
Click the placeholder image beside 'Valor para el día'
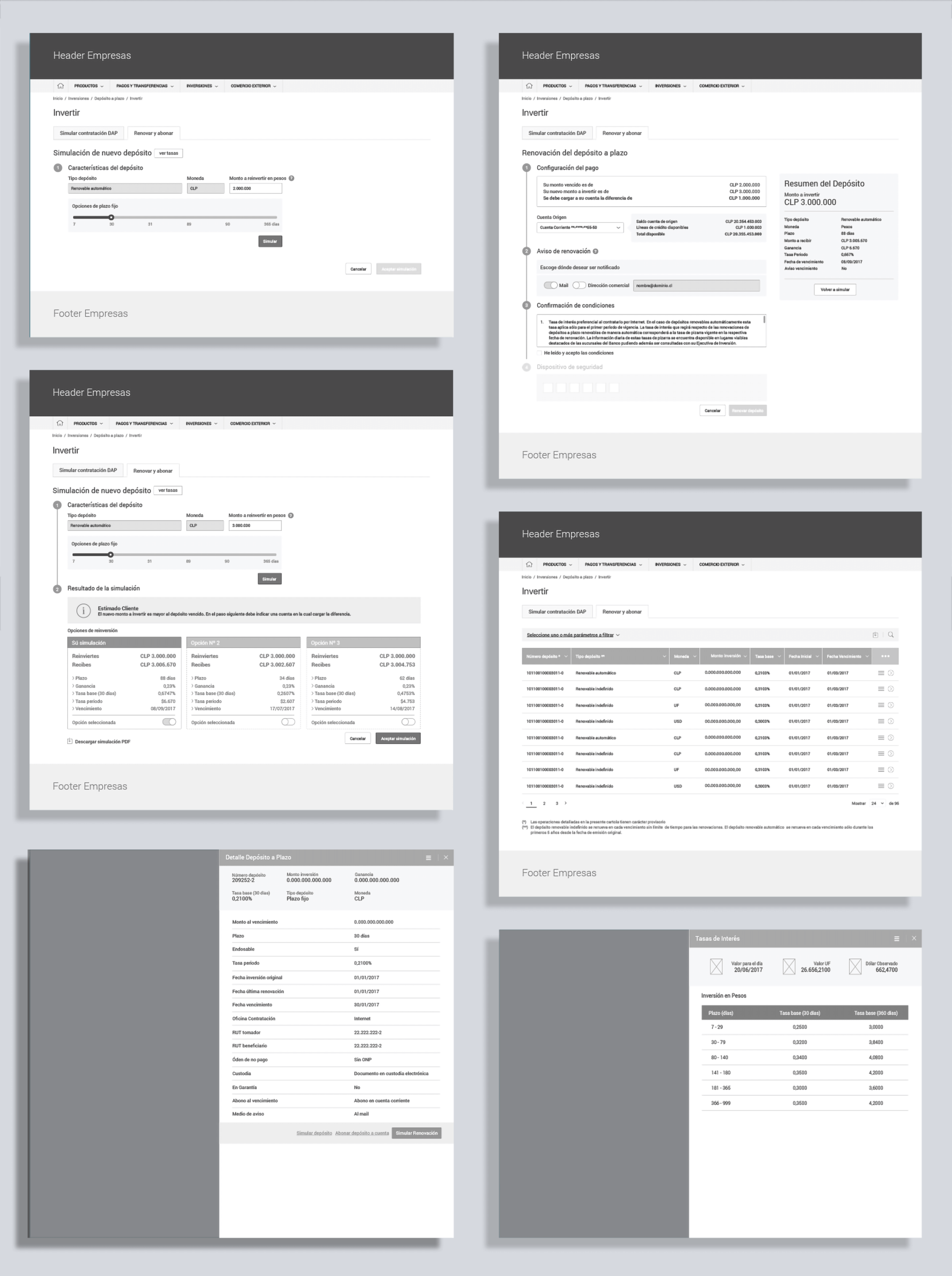pyautogui.click(x=716, y=966)
